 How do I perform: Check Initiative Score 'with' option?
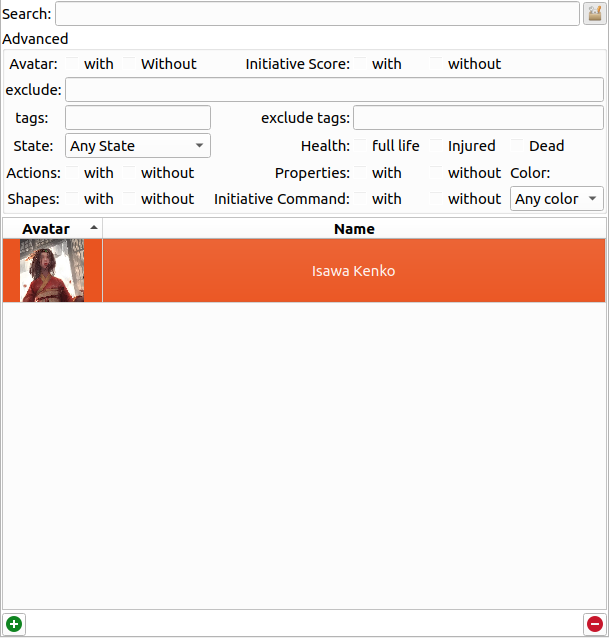(x=361, y=64)
